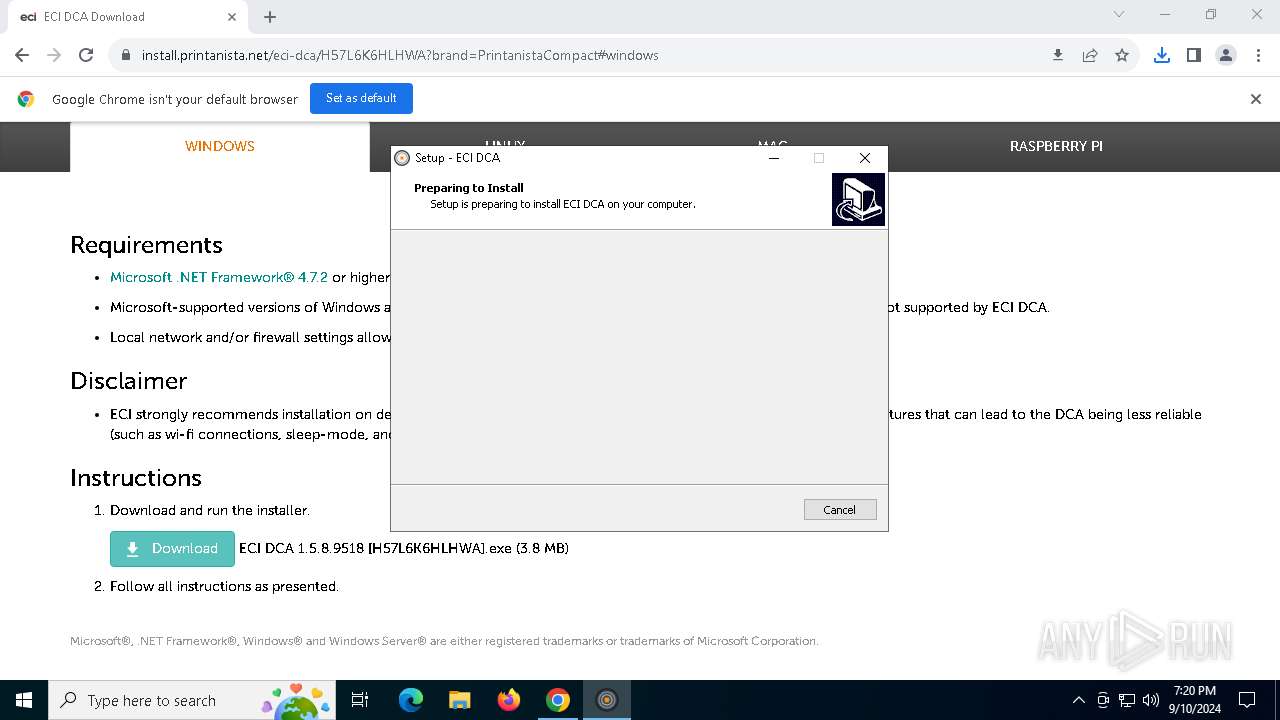
Task: Show hidden system tray icons
Action: [x=1078, y=700]
